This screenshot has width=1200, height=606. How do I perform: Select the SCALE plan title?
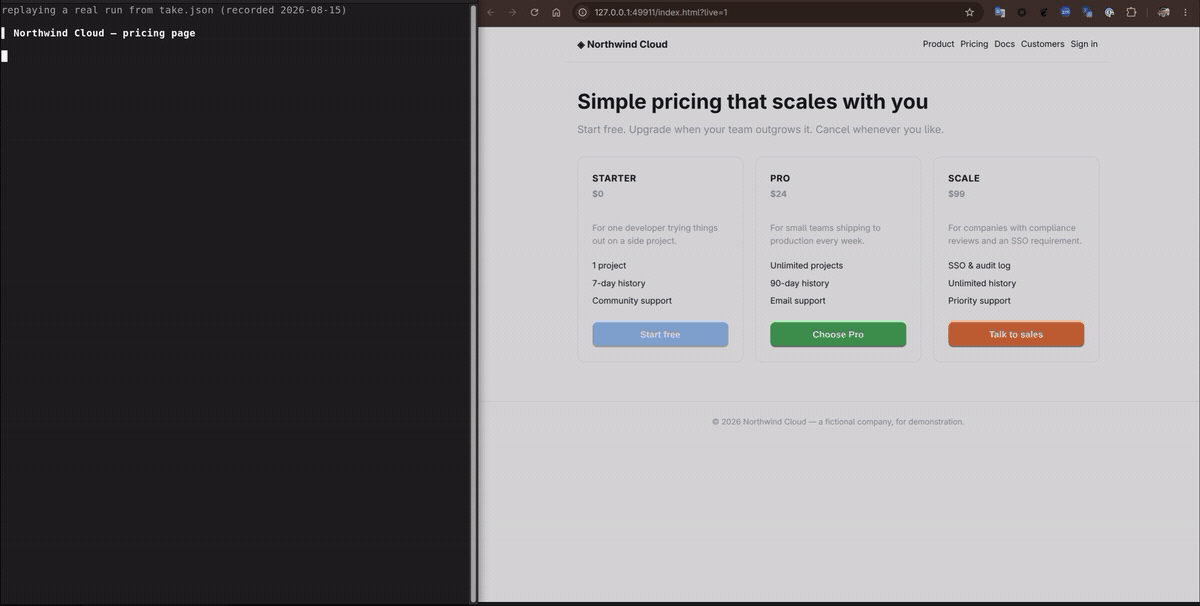964,178
